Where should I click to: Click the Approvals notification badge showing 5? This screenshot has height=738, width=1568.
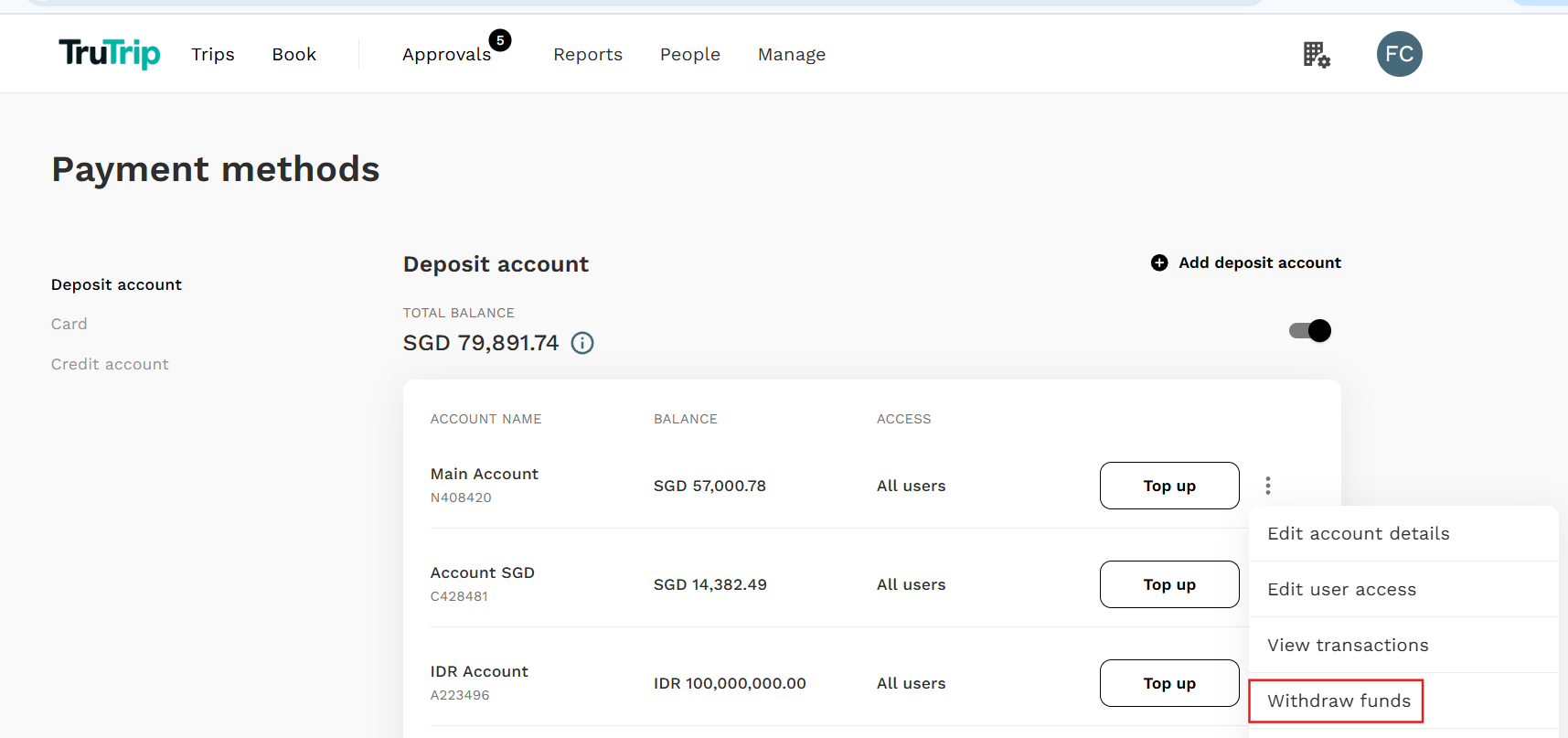coord(500,40)
